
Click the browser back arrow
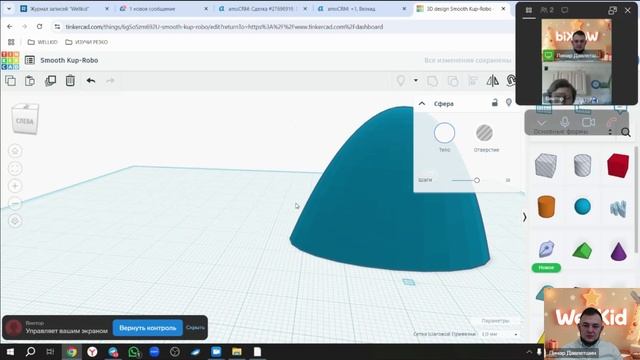coord(10,27)
